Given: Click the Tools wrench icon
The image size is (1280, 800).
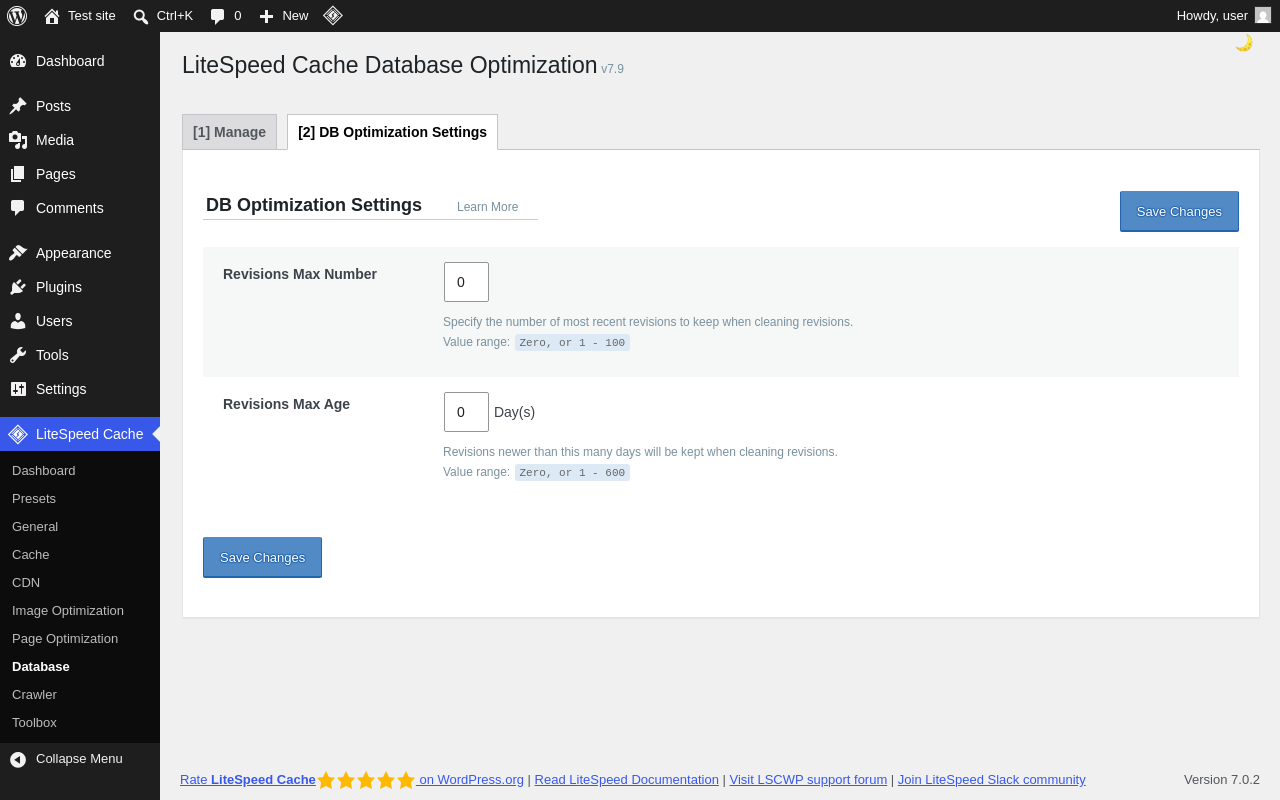Looking at the screenshot, I should (18, 355).
